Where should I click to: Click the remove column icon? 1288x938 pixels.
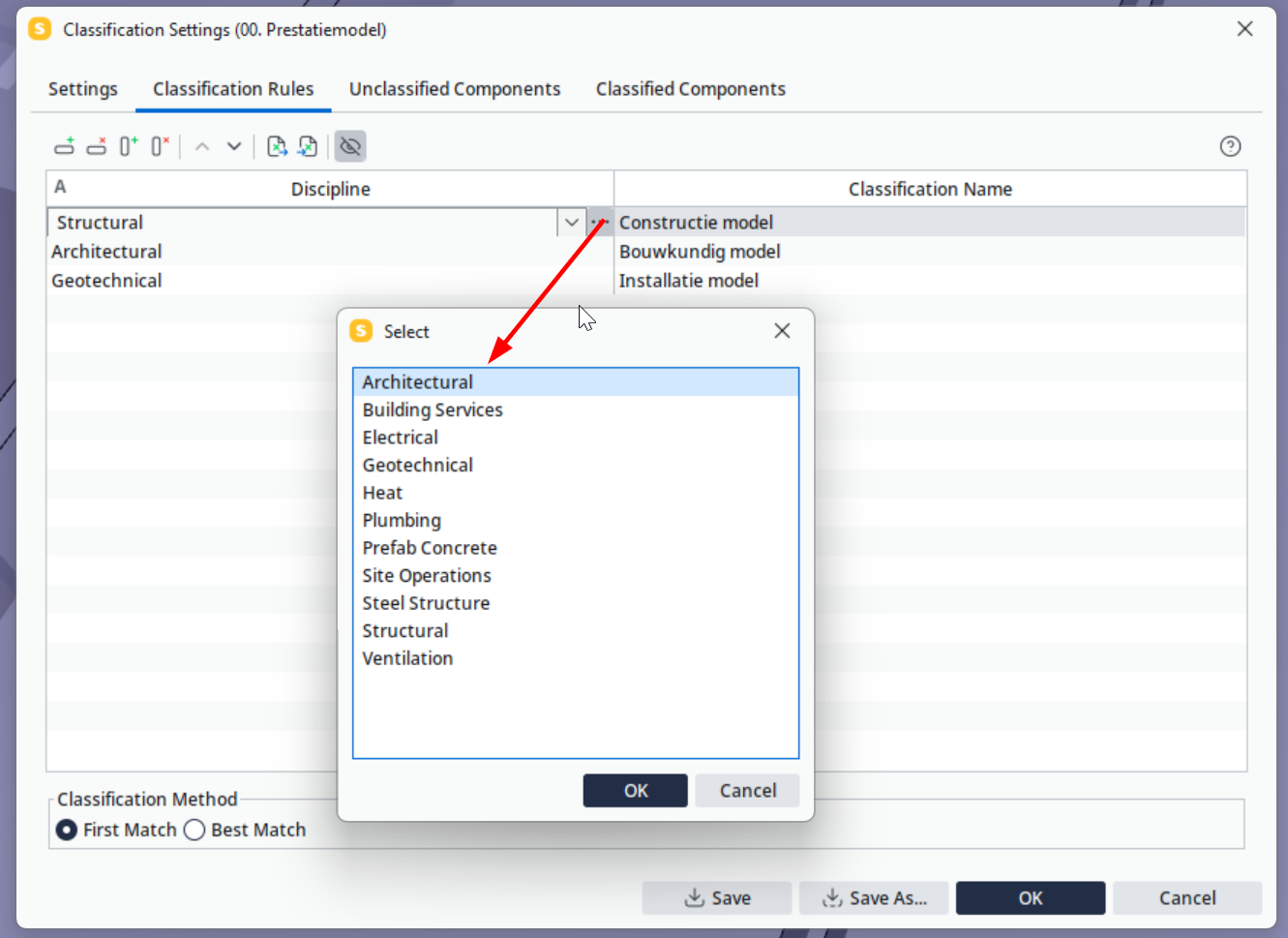(161, 146)
